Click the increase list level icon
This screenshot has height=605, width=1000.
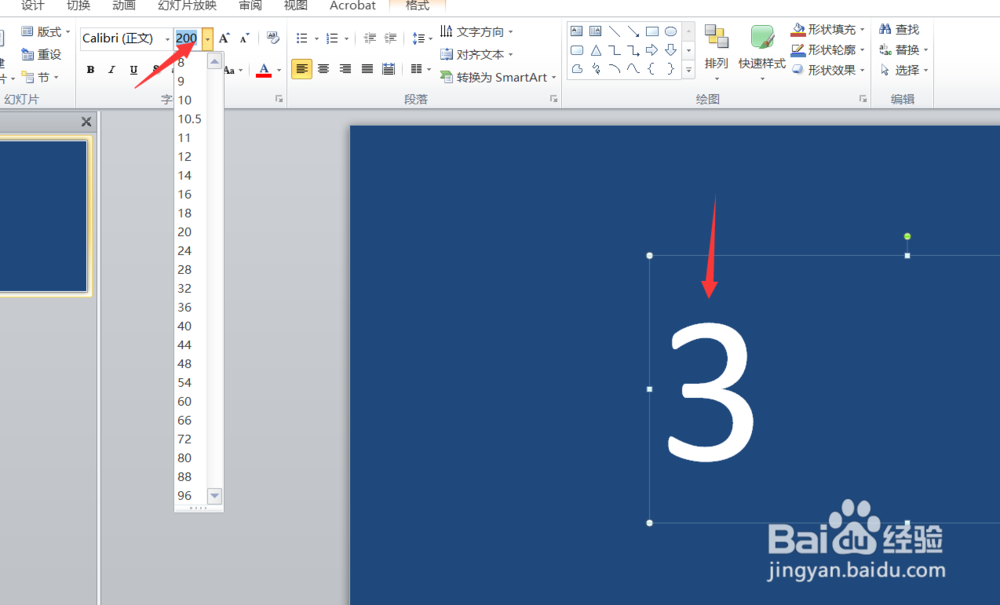point(390,38)
